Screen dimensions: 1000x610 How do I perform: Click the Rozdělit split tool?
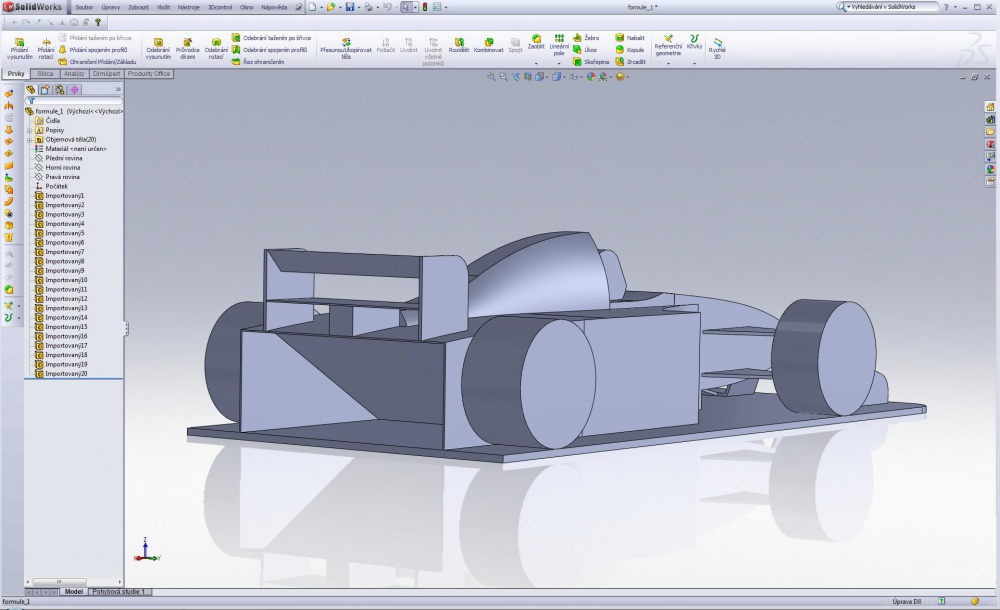tap(459, 45)
